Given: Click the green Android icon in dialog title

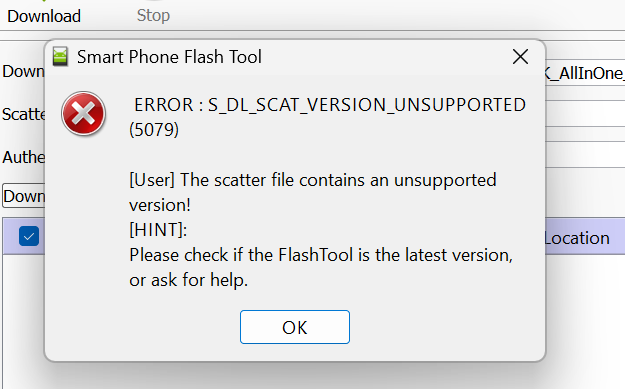Looking at the screenshot, I should pyautogui.click(x=60, y=56).
